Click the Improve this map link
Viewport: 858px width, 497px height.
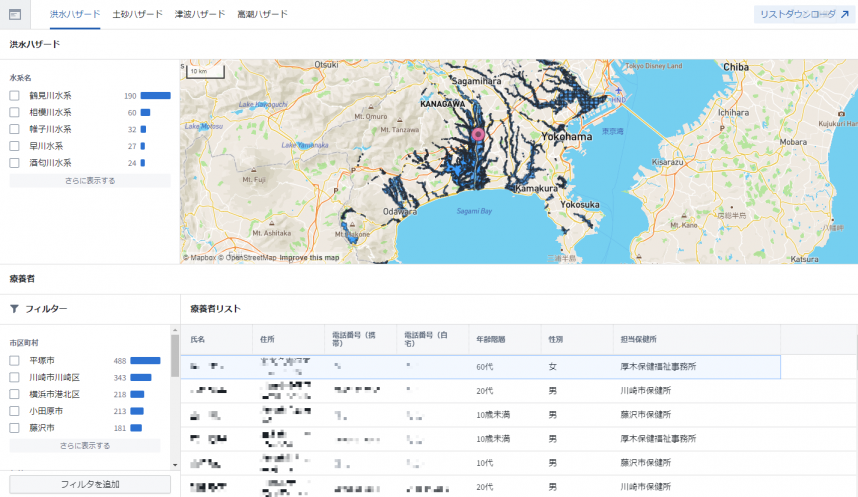(309, 258)
